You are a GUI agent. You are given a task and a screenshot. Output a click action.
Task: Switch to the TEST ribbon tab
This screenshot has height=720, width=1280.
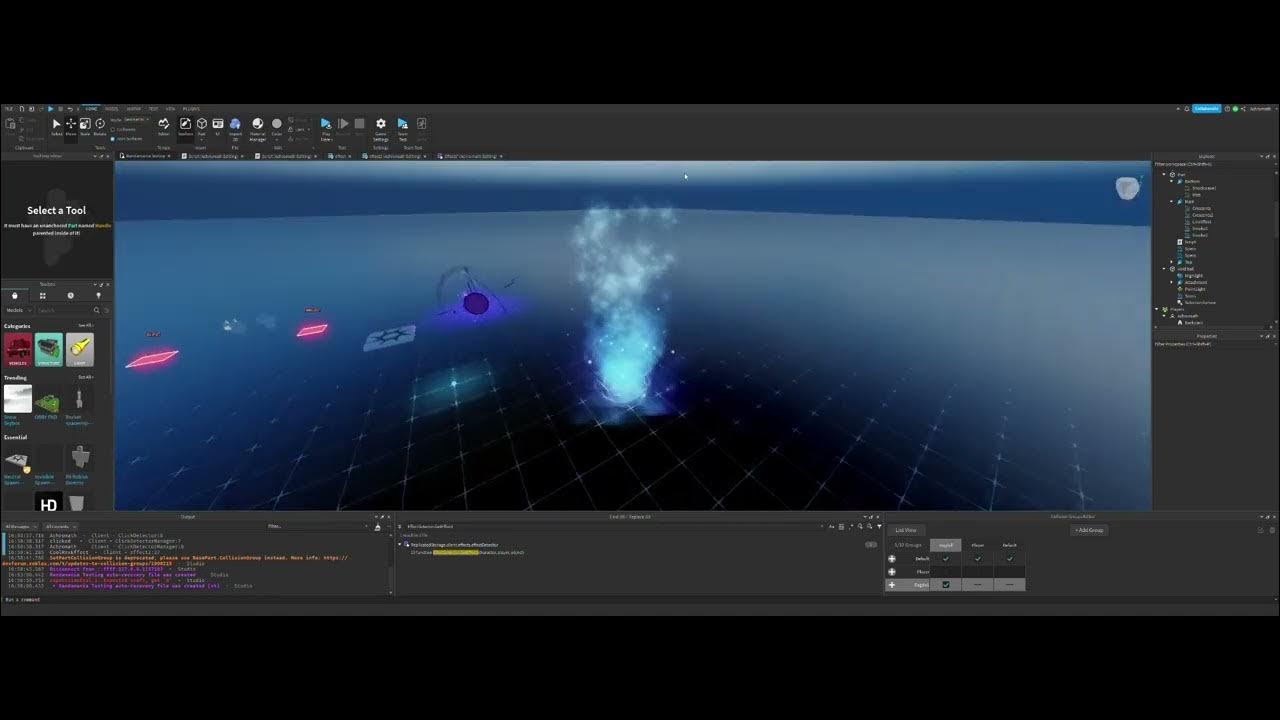153,109
